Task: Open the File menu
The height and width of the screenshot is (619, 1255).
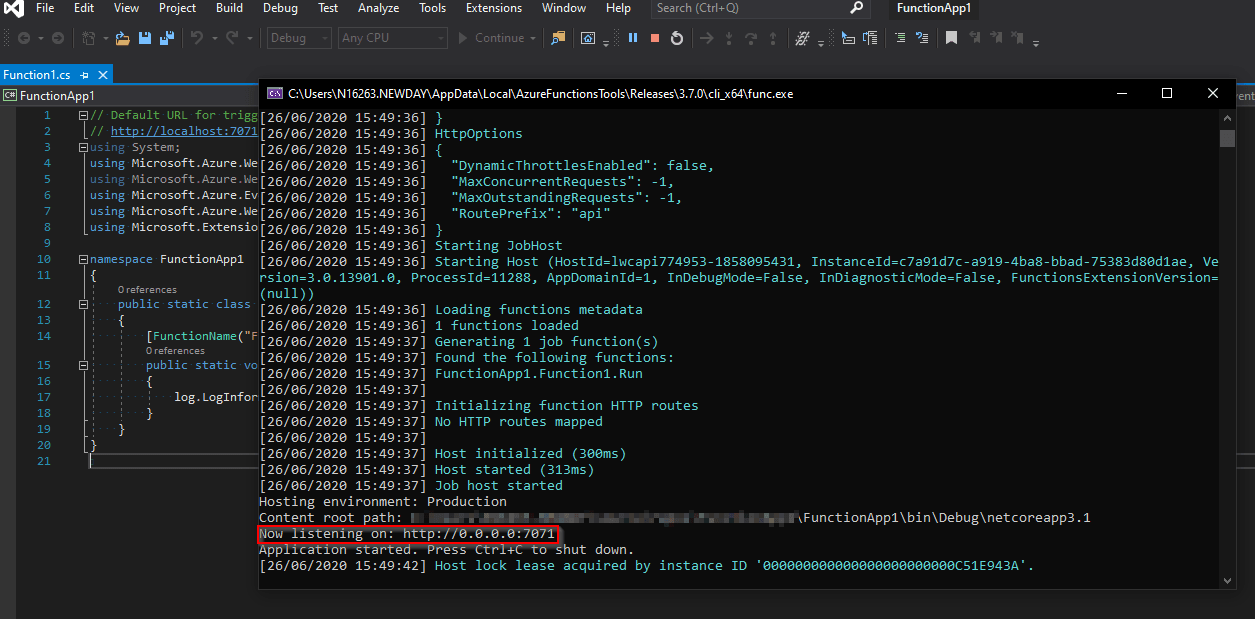Action: [45, 8]
